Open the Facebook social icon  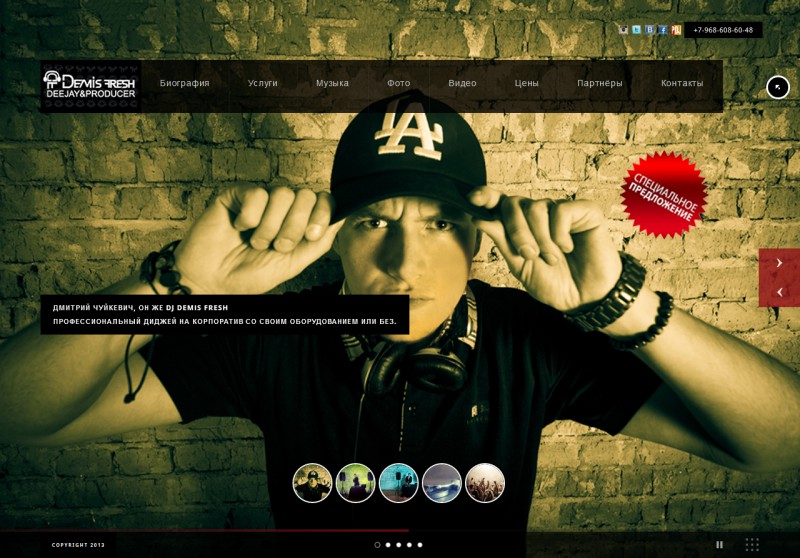point(663,30)
